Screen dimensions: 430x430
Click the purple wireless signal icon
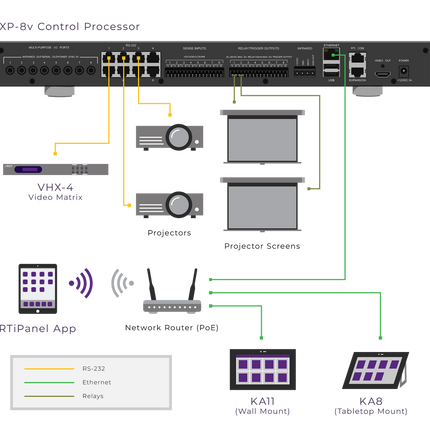click(x=81, y=283)
